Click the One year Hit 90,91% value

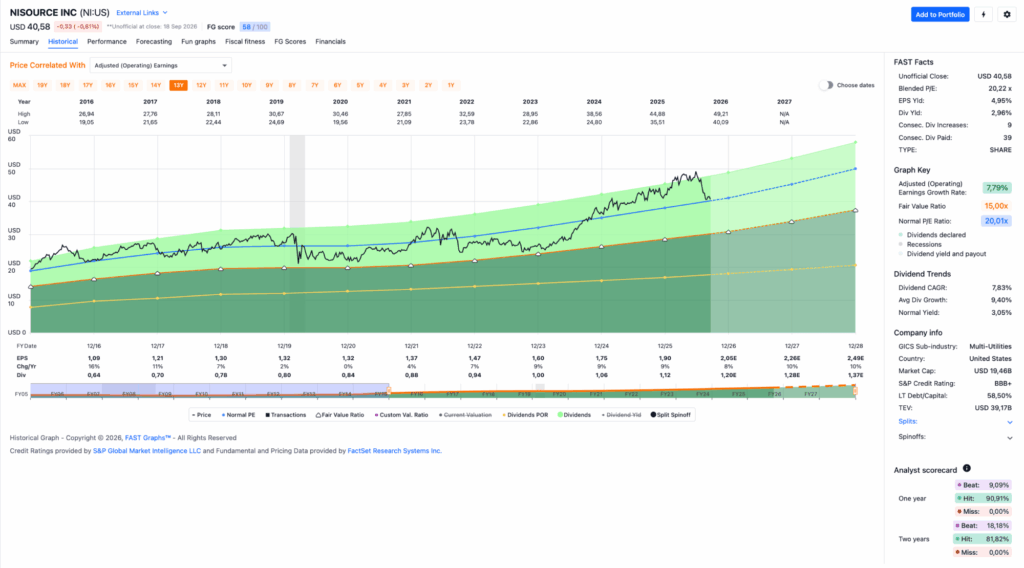[984, 498]
